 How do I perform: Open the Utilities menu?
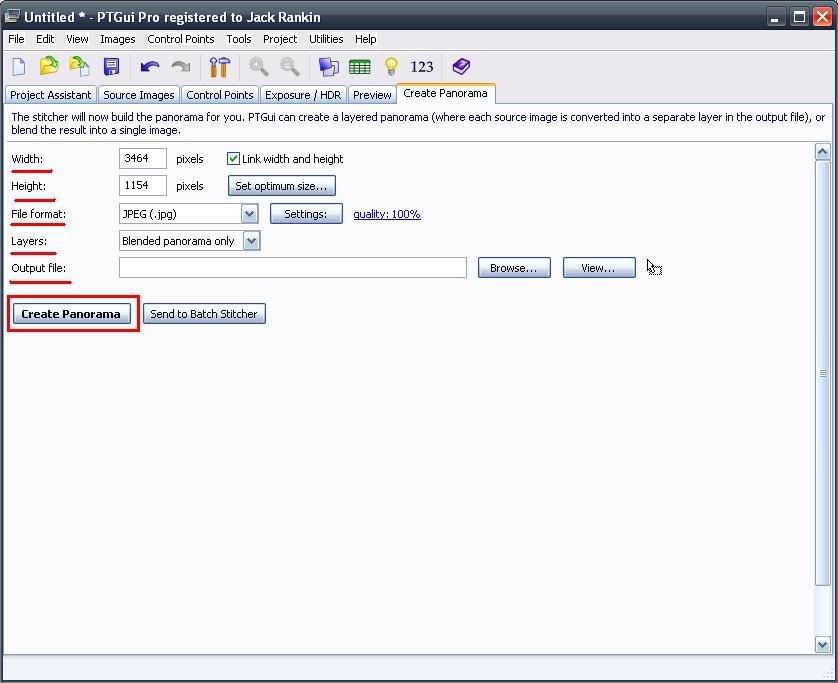click(326, 39)
